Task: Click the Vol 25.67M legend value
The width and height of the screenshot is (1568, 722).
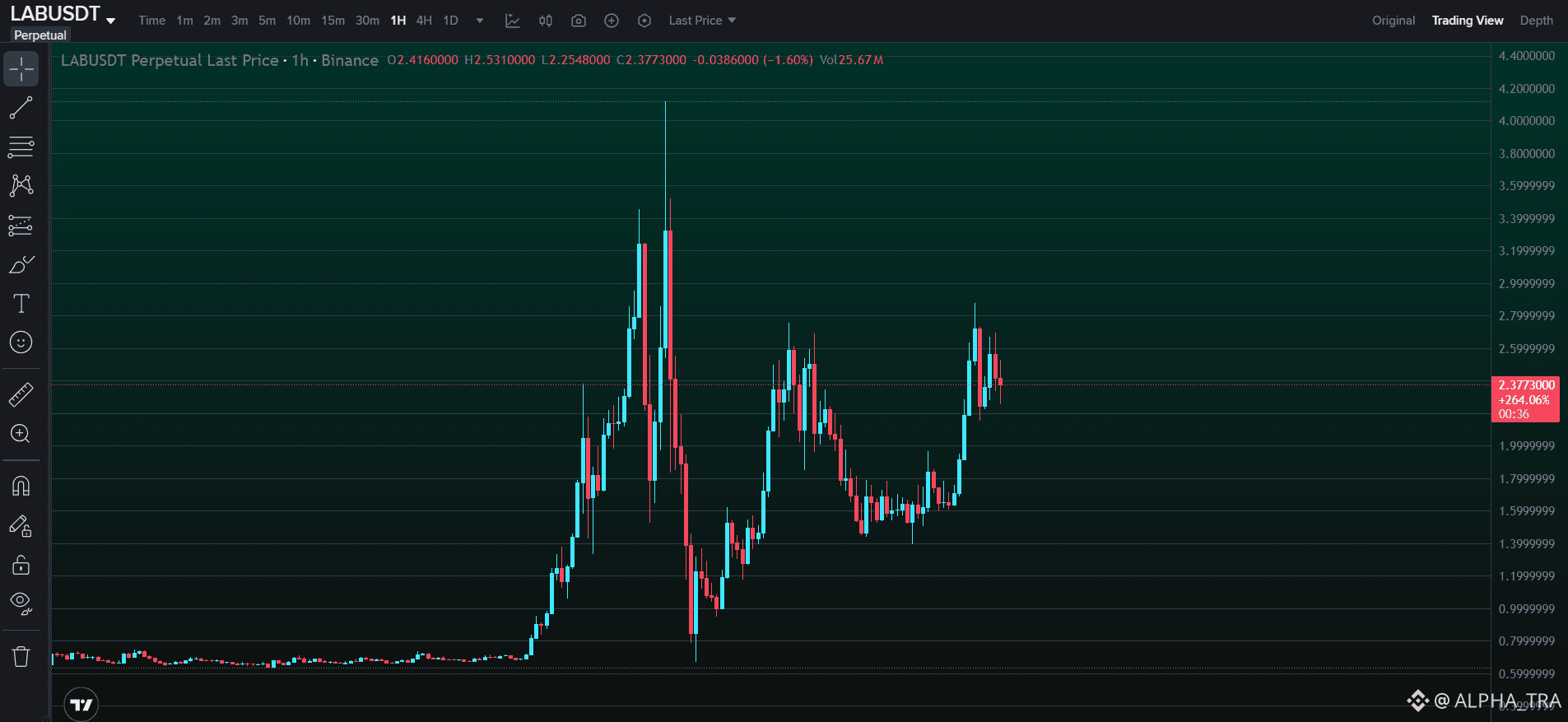Action: point(852,60)
